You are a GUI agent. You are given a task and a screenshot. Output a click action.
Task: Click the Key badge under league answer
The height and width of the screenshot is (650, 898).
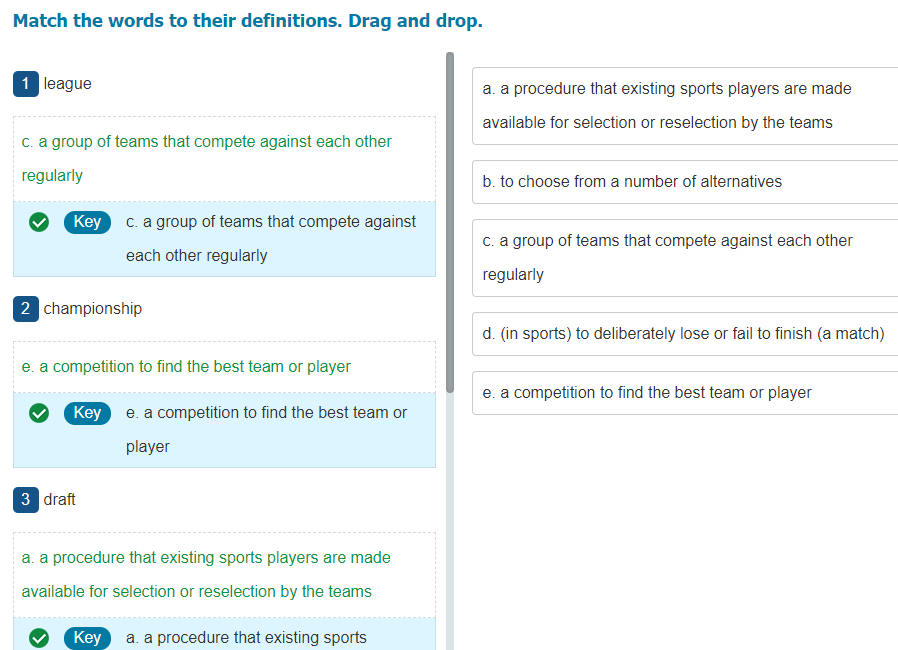(x=87, y=222)
